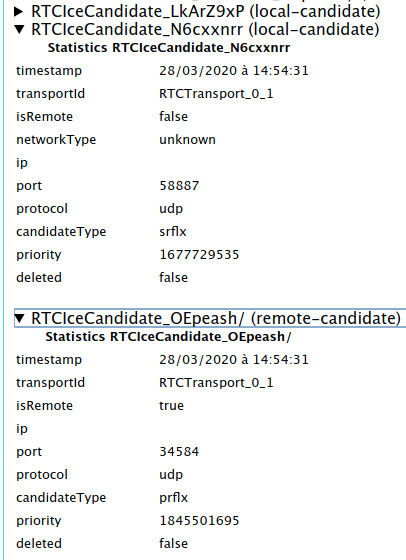Click candidateType value prflx
The image size is (406, 560).
coord(174,498)
